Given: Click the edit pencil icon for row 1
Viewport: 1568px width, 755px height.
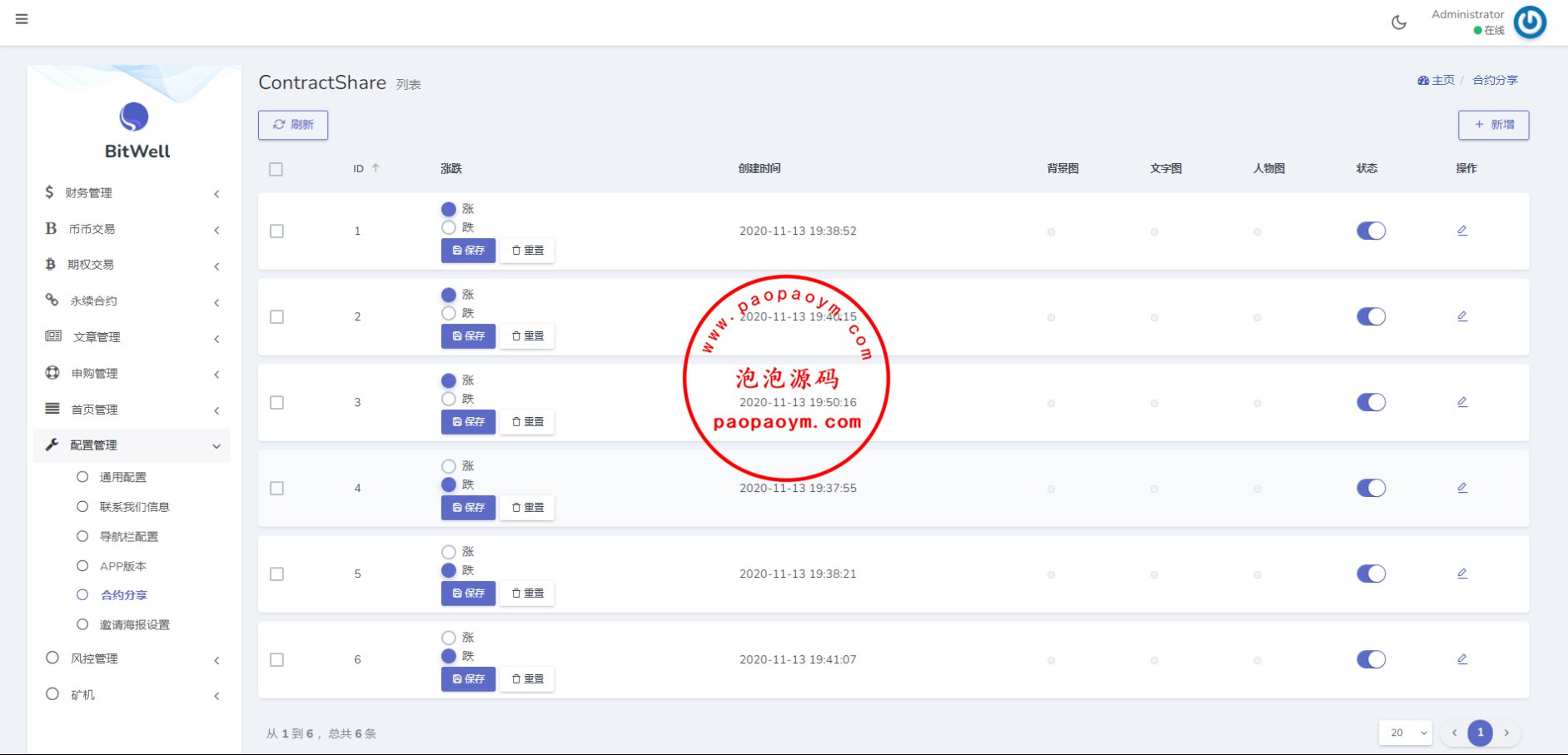Looking at the screenshot, I should pyautogui.click(x=1462, y=231).
